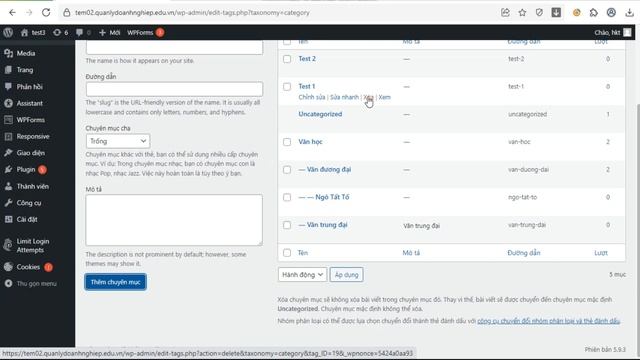
Task: Open the Test 2 category
Action: pos(307,59)
